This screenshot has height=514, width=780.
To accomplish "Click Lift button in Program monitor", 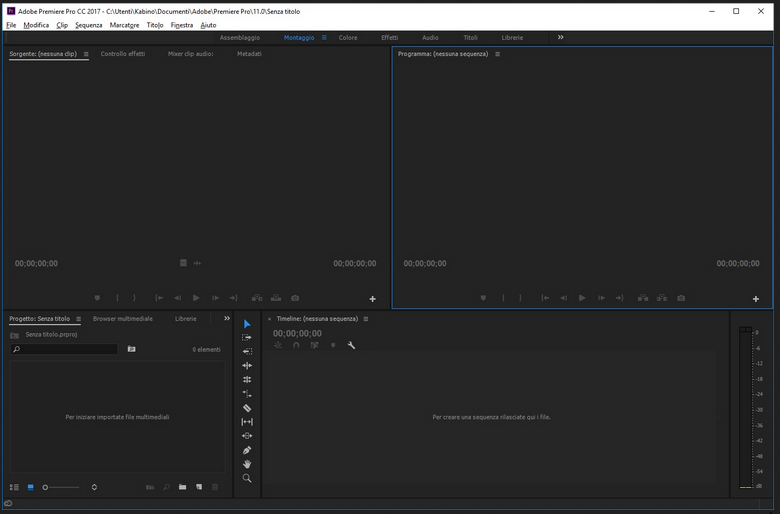I will click(x=643, y=298).
